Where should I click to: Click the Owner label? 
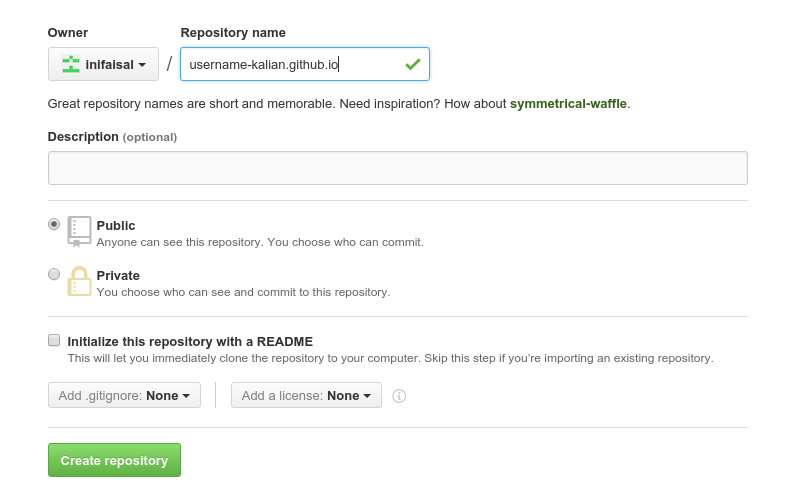pyautogui.click(x=68, y=33)
